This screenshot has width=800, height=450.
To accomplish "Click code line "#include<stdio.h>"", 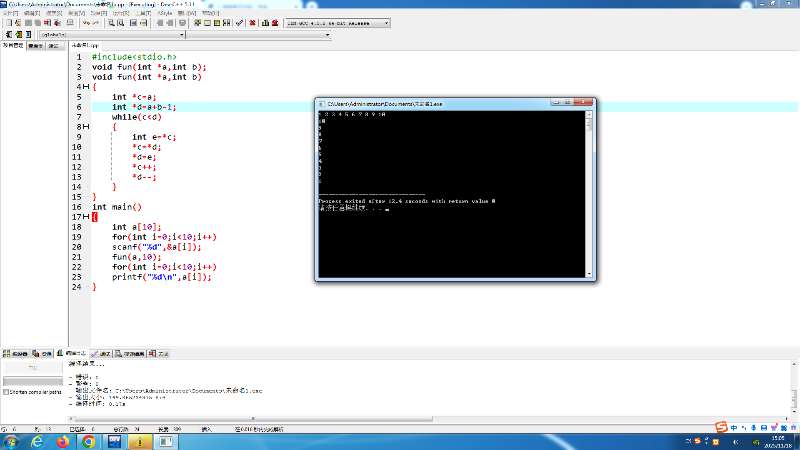I will point(134,57).
